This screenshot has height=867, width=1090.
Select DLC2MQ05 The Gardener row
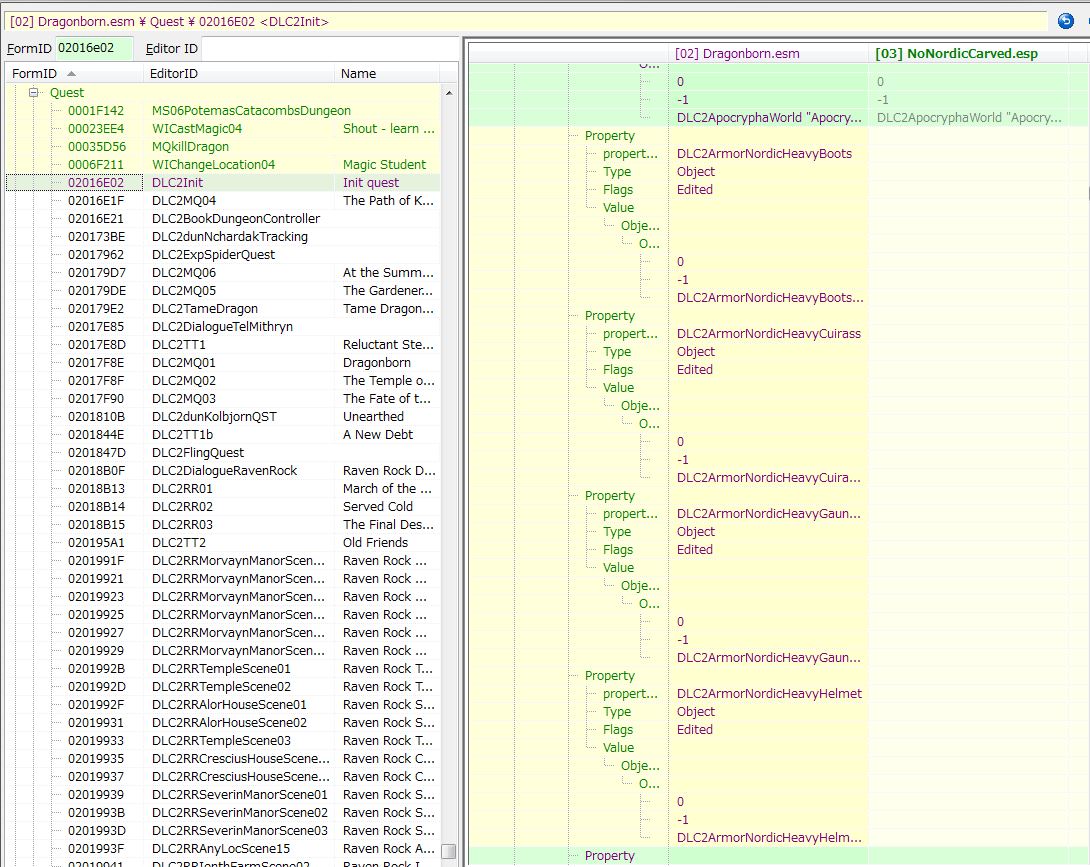(x=223, y=291)
